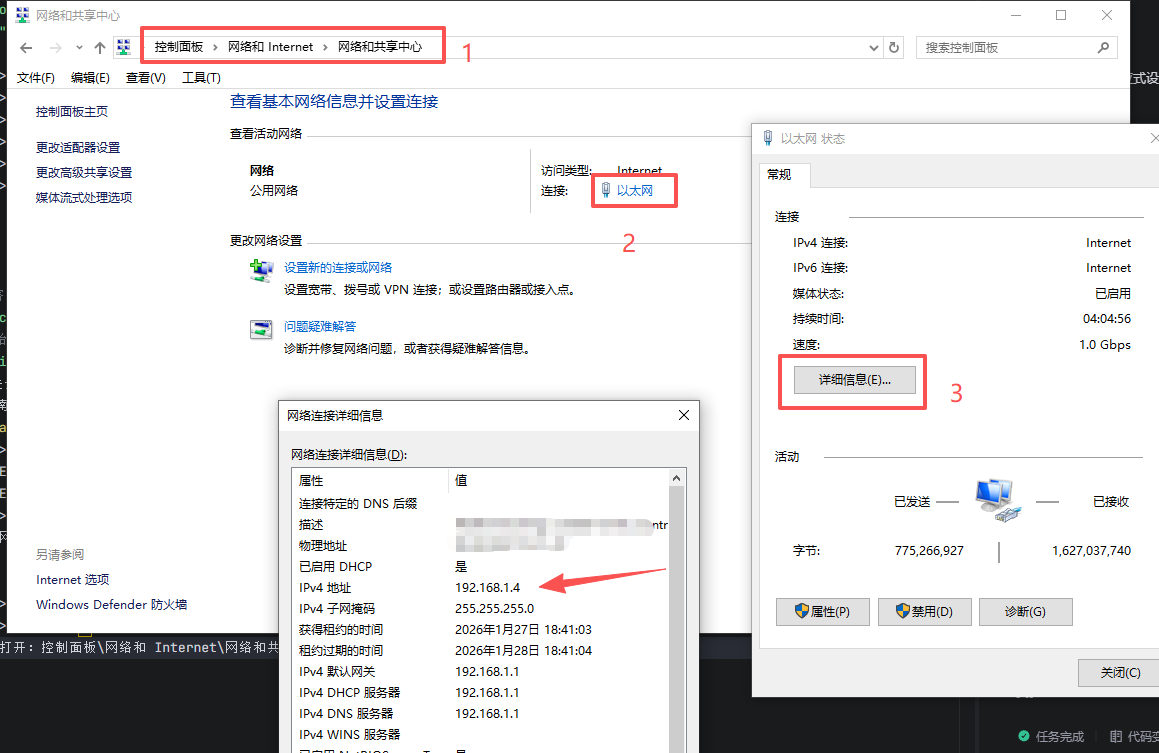
Task: Open 更改适配器设置
Action: [x=78, y=148]
